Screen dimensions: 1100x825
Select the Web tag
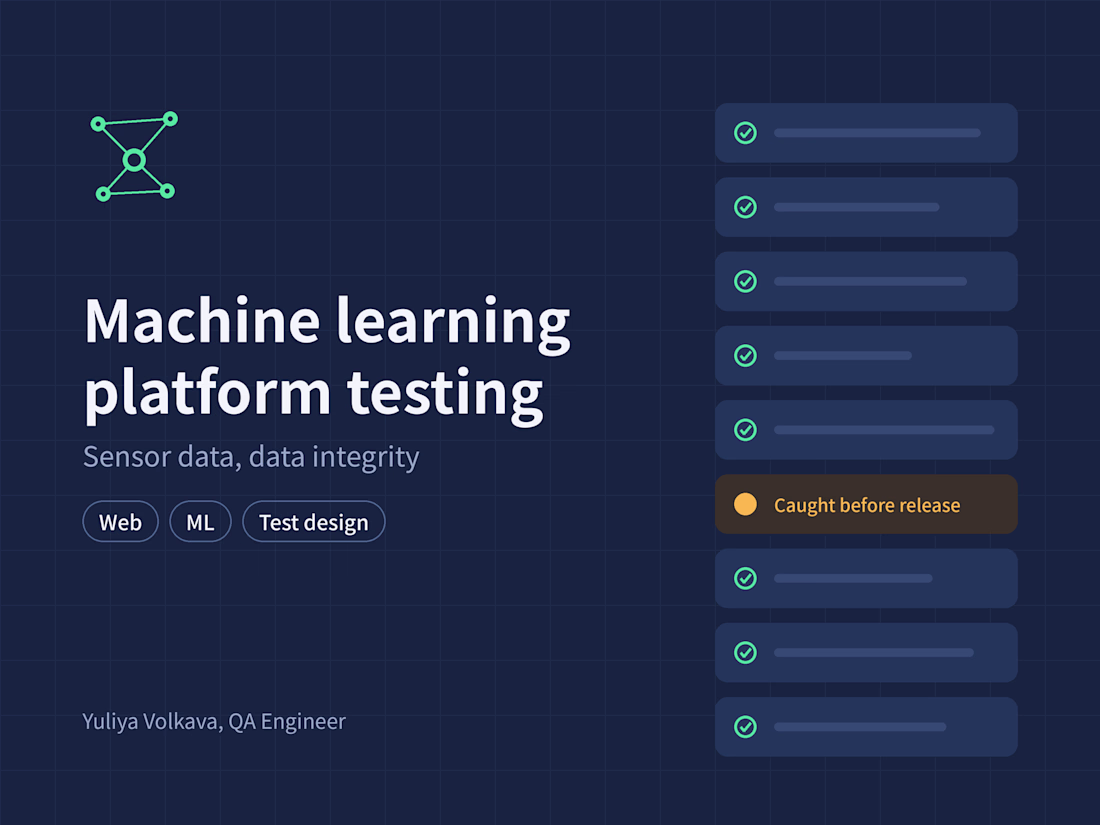pyautogui.click(x=121, y=522)
